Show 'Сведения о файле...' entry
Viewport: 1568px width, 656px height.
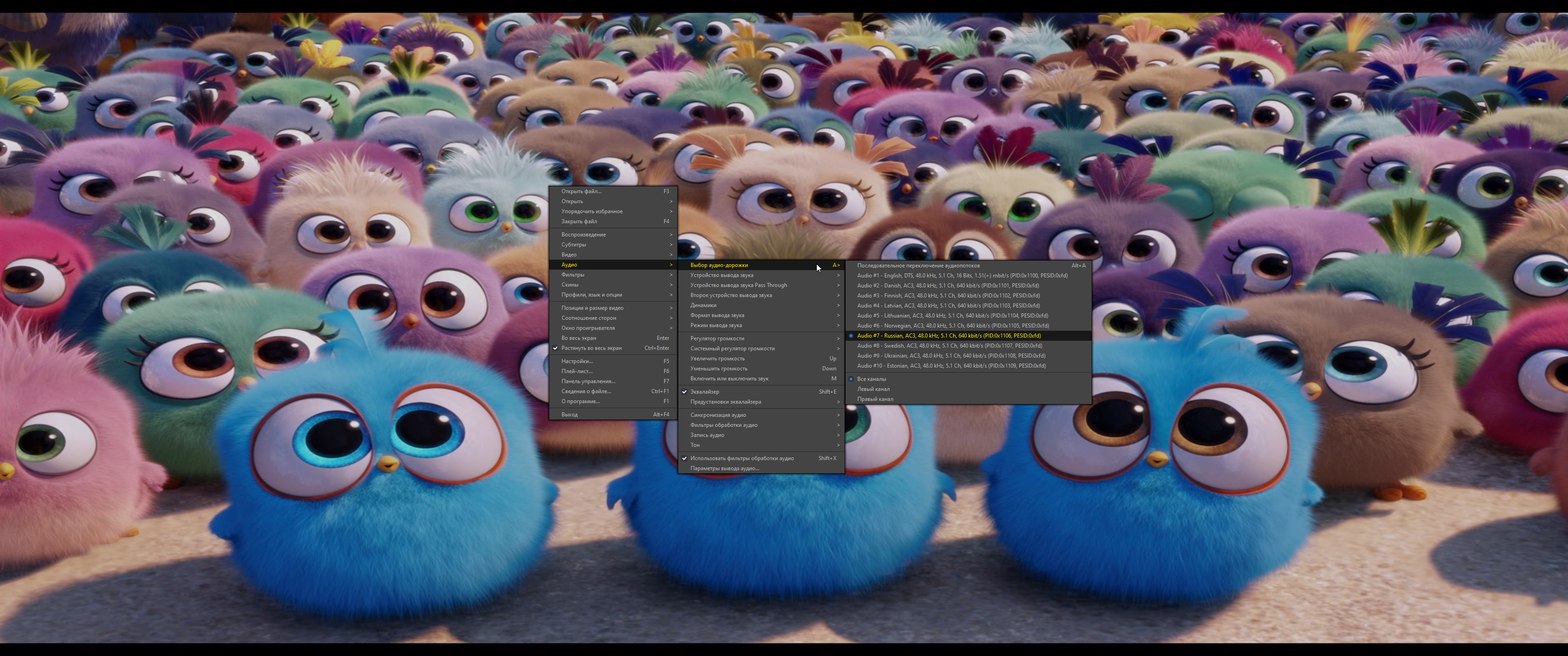coord(614,391)
